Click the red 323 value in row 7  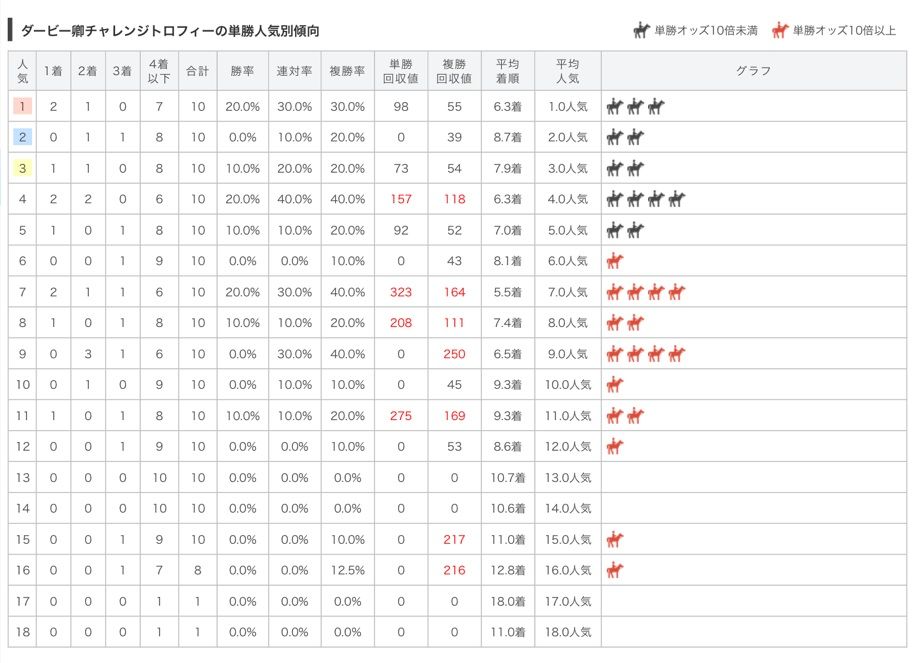401,292
